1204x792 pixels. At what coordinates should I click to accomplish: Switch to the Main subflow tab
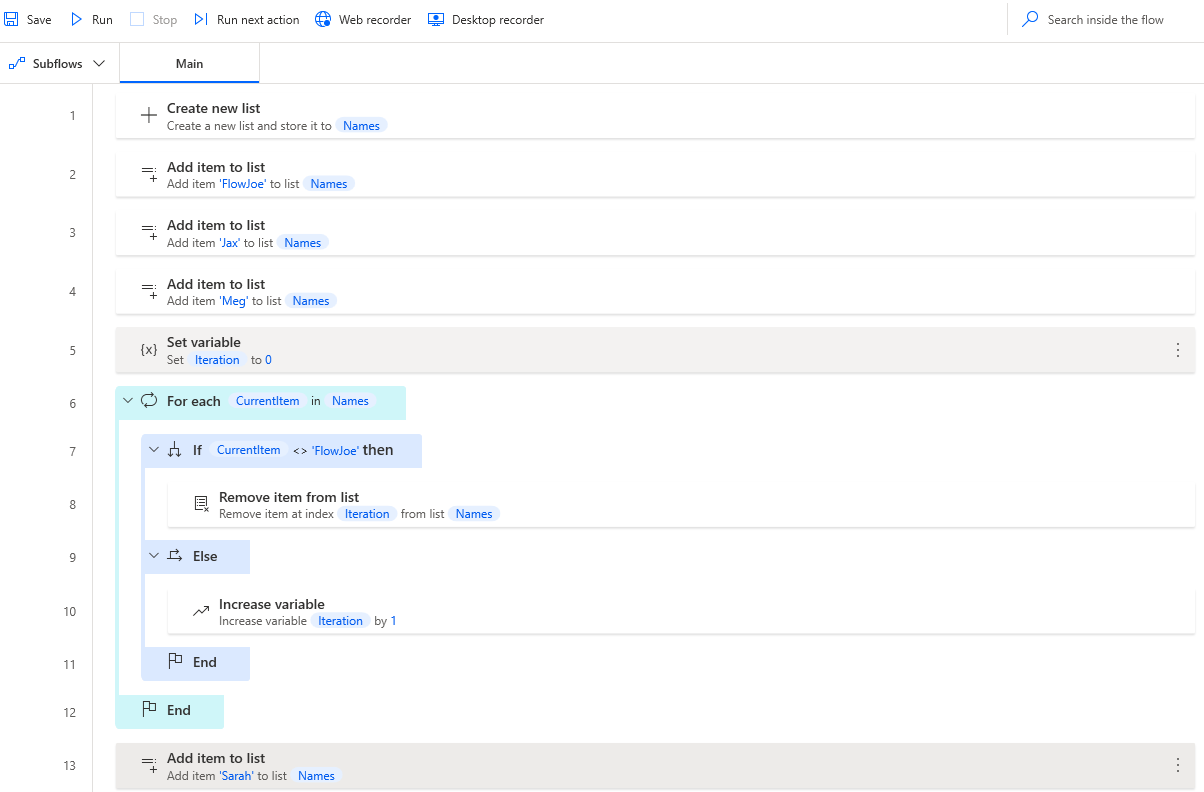coord(189,63)
